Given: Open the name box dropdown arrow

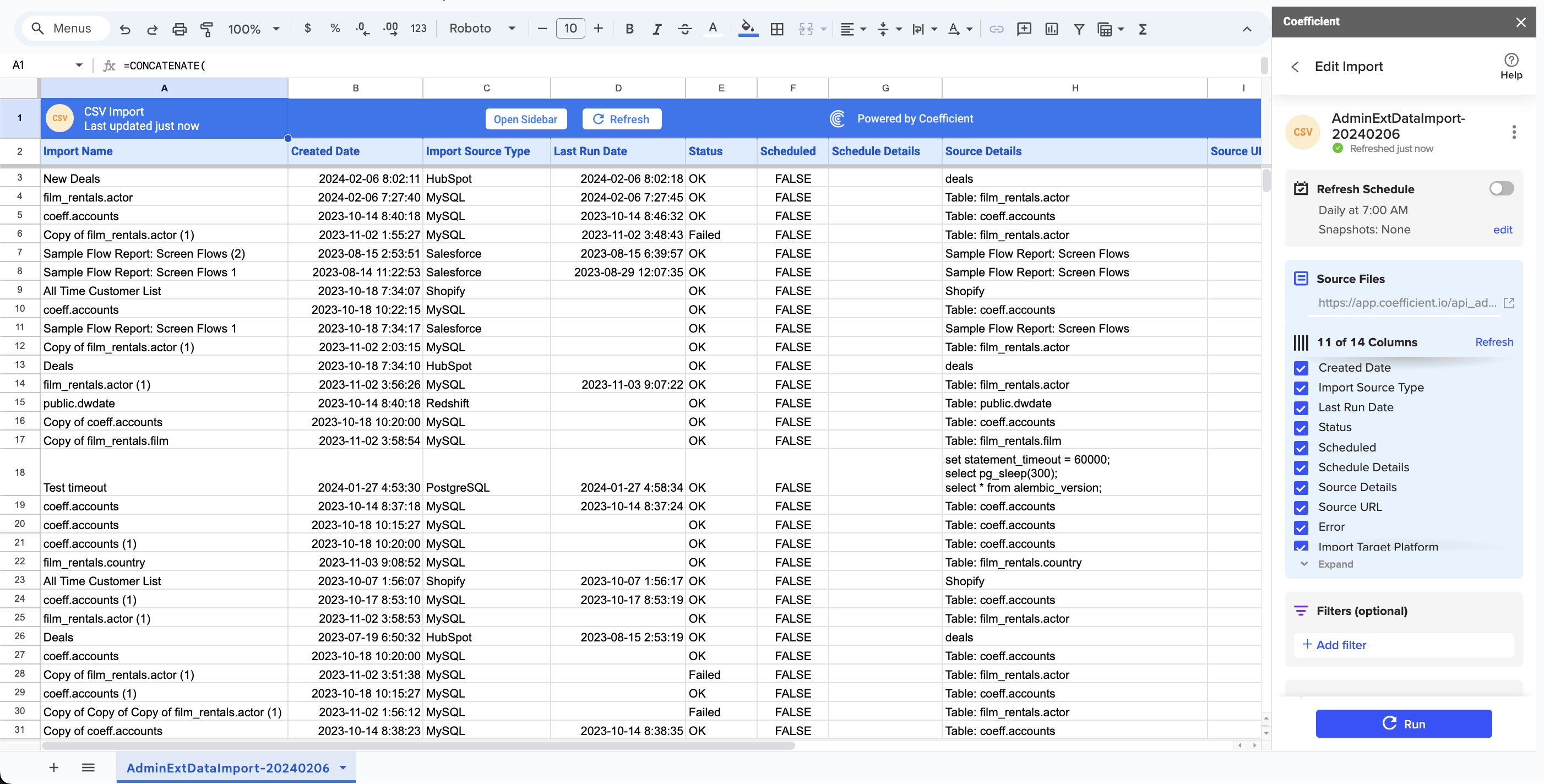Looking at the screenshot, I should [x=79, y=65].
